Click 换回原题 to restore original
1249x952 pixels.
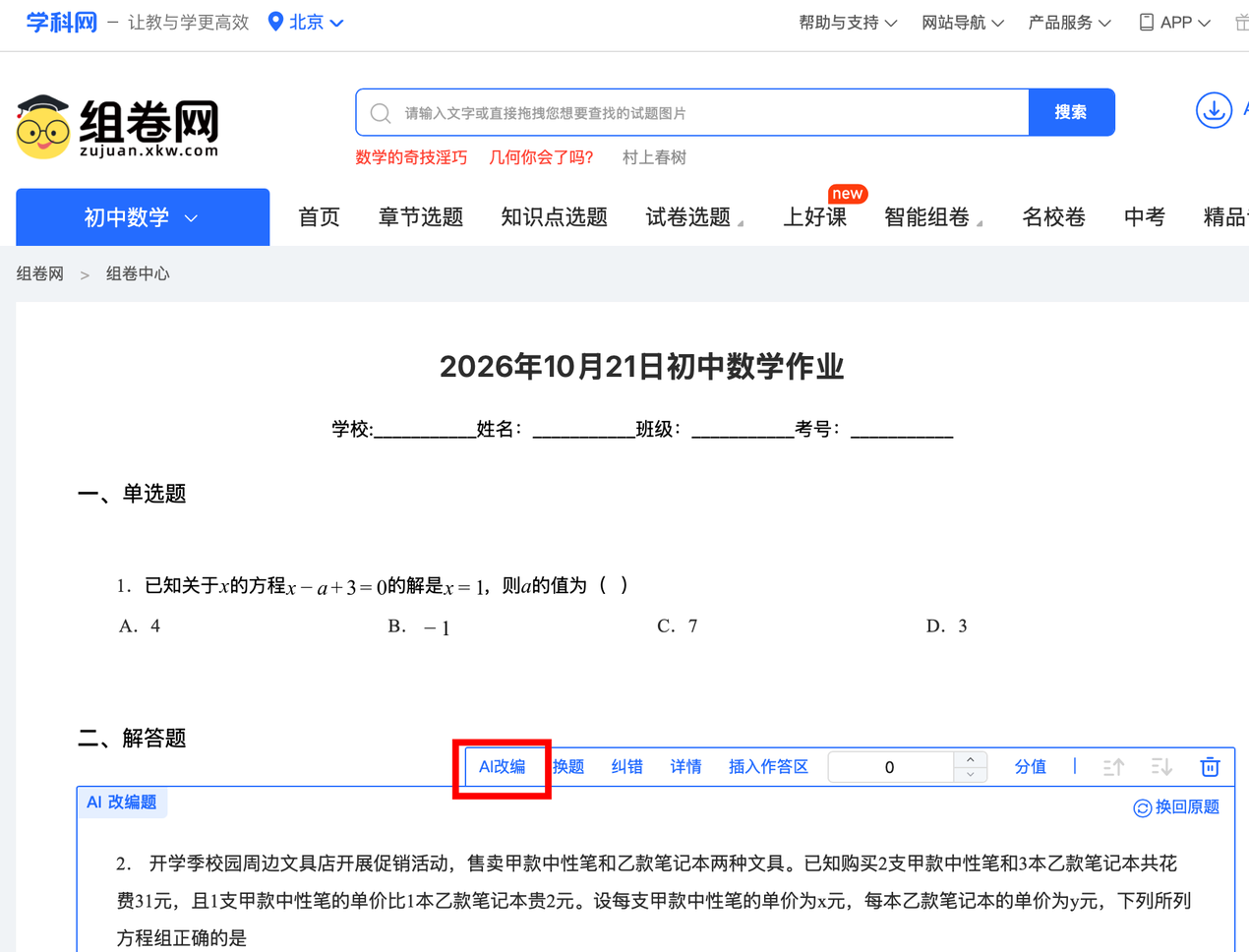pyautogui.click(x=1176, y=807)
